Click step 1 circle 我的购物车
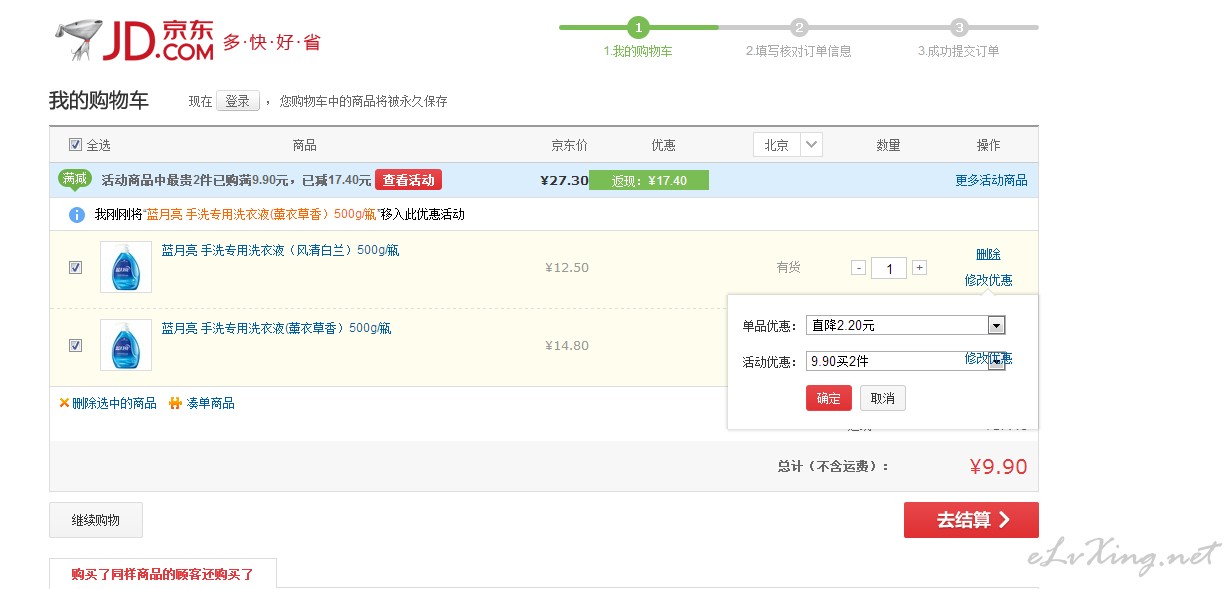Screen dimensions: 1232x589 638,28
